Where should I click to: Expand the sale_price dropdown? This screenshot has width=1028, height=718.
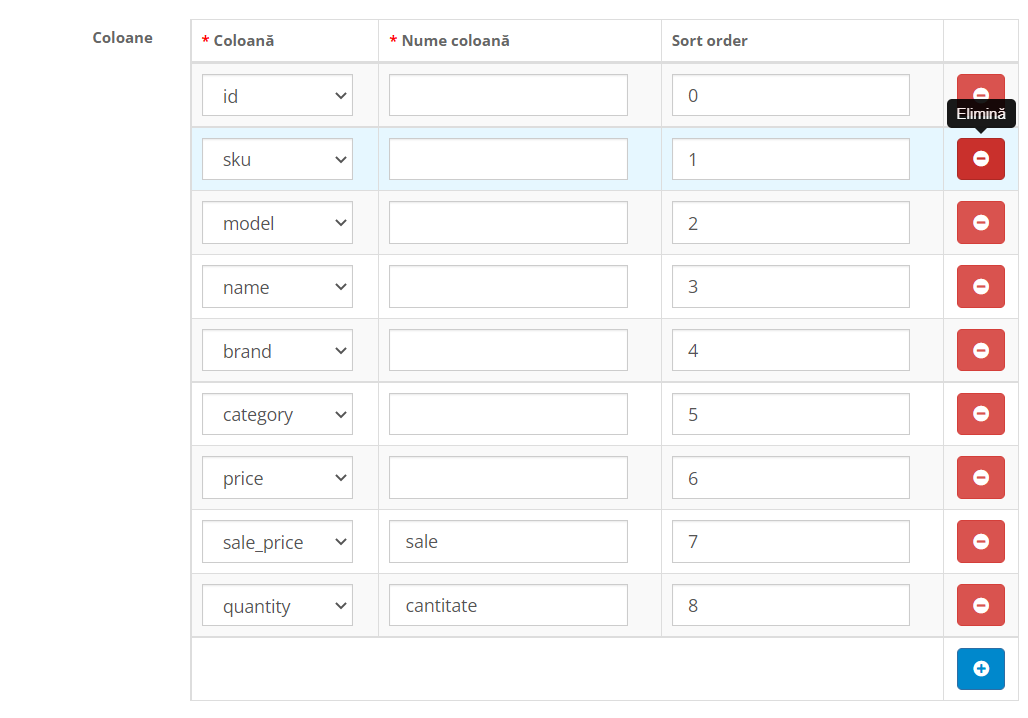click(x=277, y=542)
